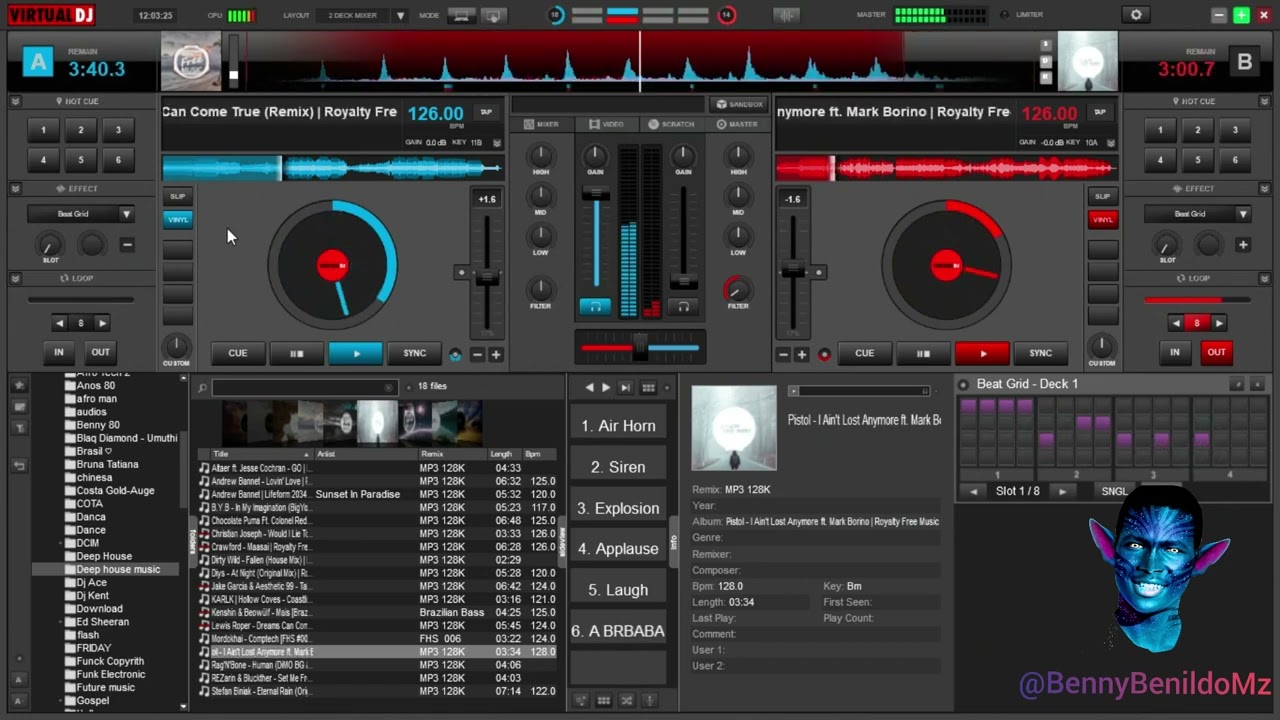Open the VirtualDJ settings gear
This screenshot has width=1280, height=720.
pos(1136,15)
